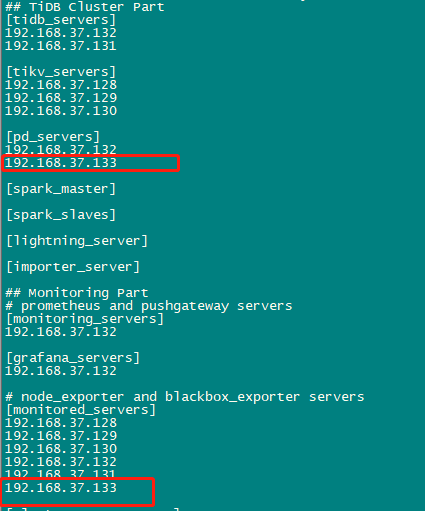Click the [tidb_servers] section header

tap(61, 20)
